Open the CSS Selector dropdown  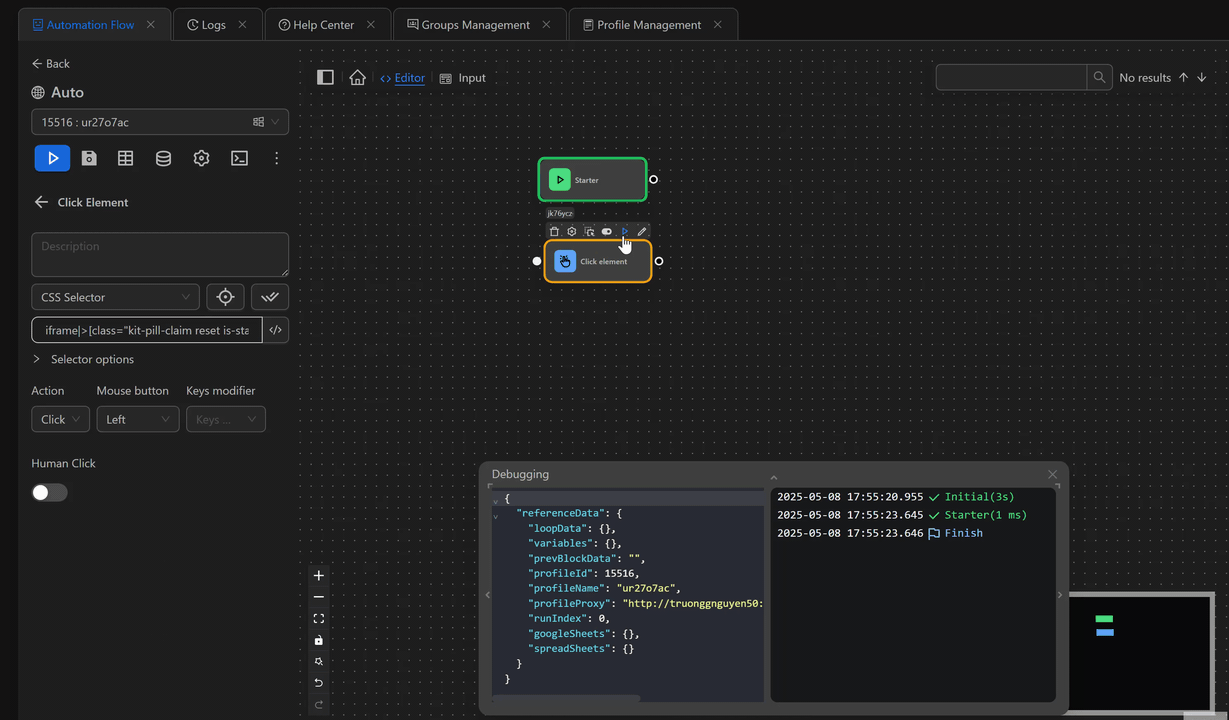point(115,297)
